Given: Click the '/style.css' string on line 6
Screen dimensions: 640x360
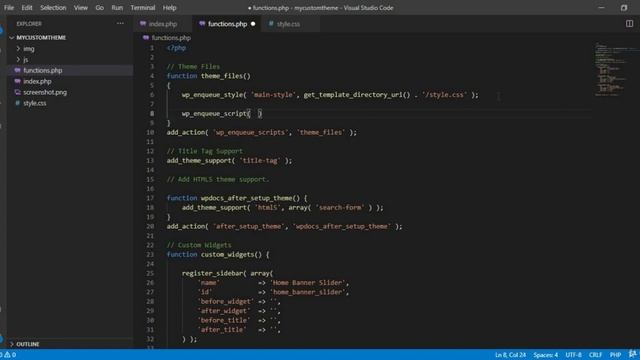Looking at the screenshot, I should 444,95.
